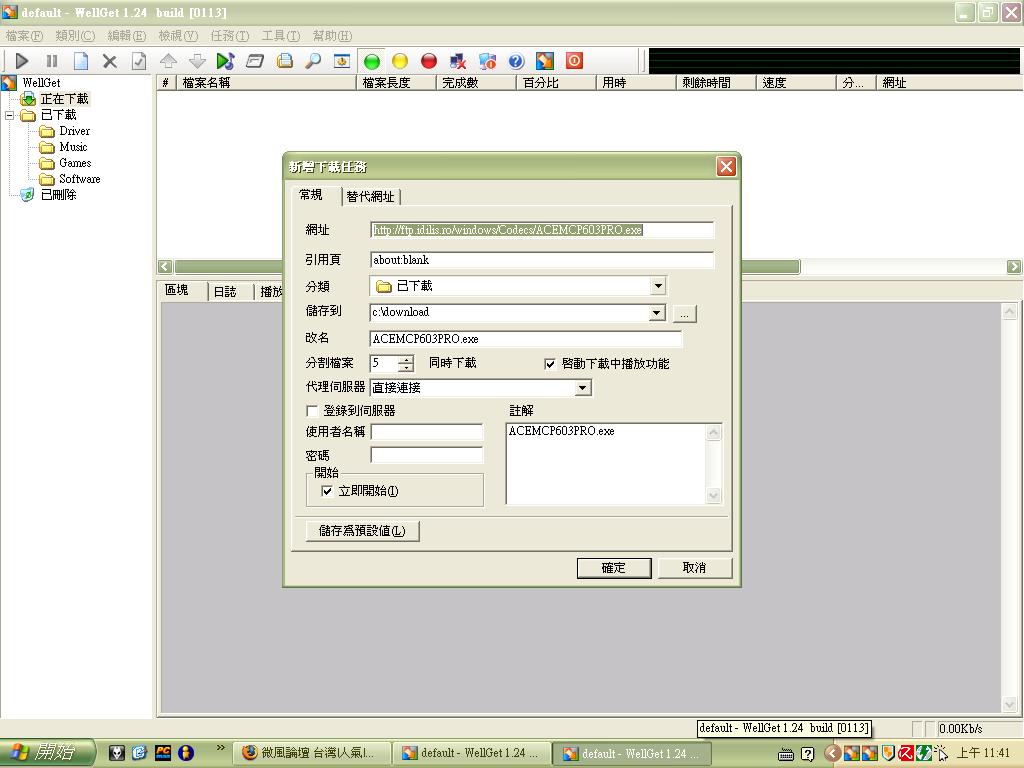Screen dimensions: 1024x768
Task: Select the red circle speed icon
Action: click(429, 61)
